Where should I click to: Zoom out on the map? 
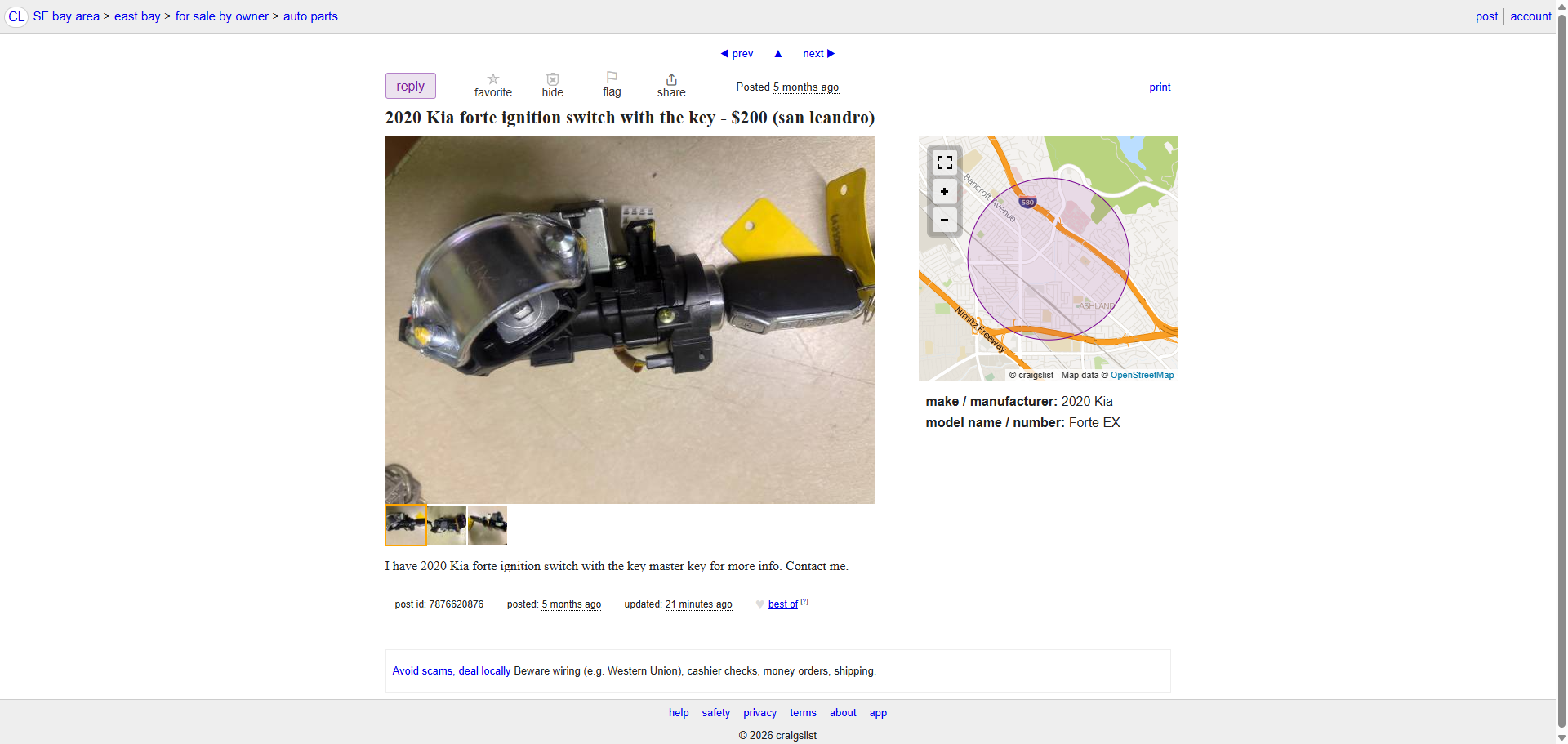coord(945,220)
